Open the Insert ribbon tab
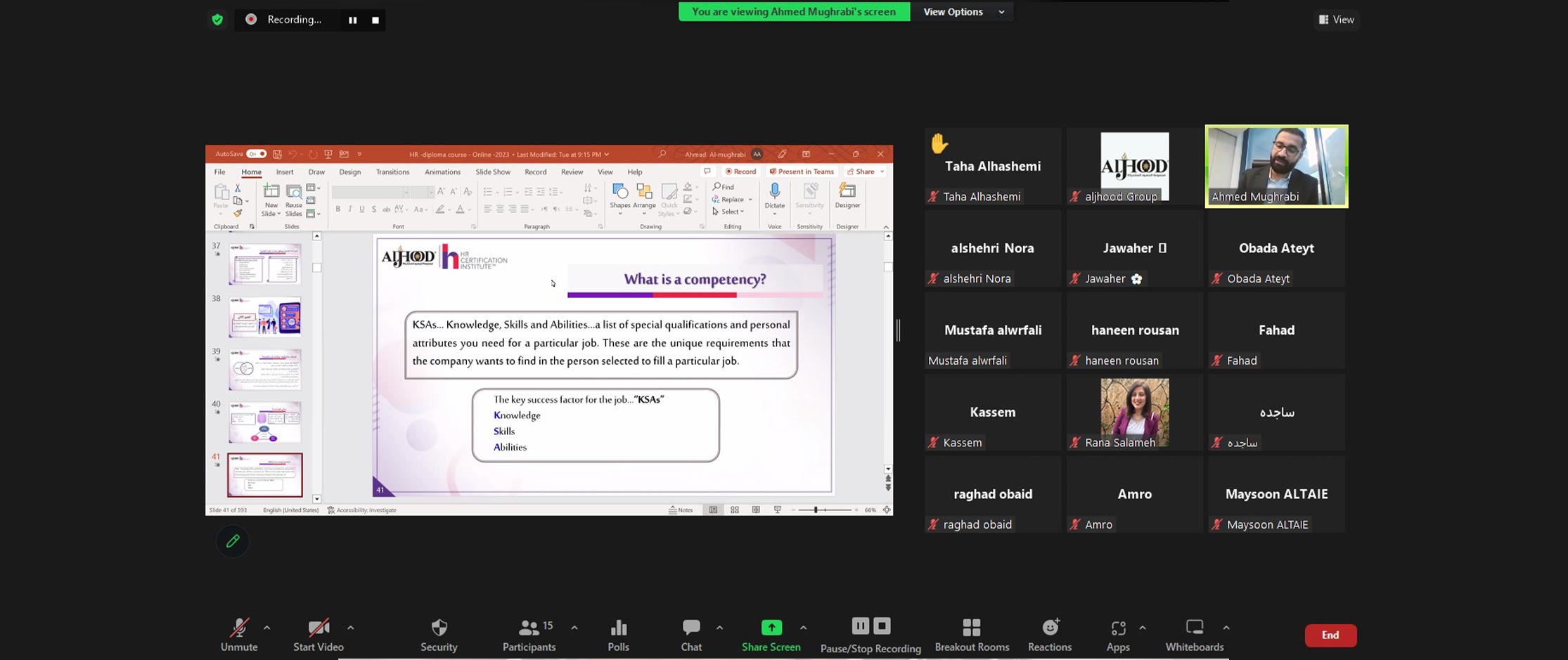Screen dimensions: 1568x660 point(285,172)
